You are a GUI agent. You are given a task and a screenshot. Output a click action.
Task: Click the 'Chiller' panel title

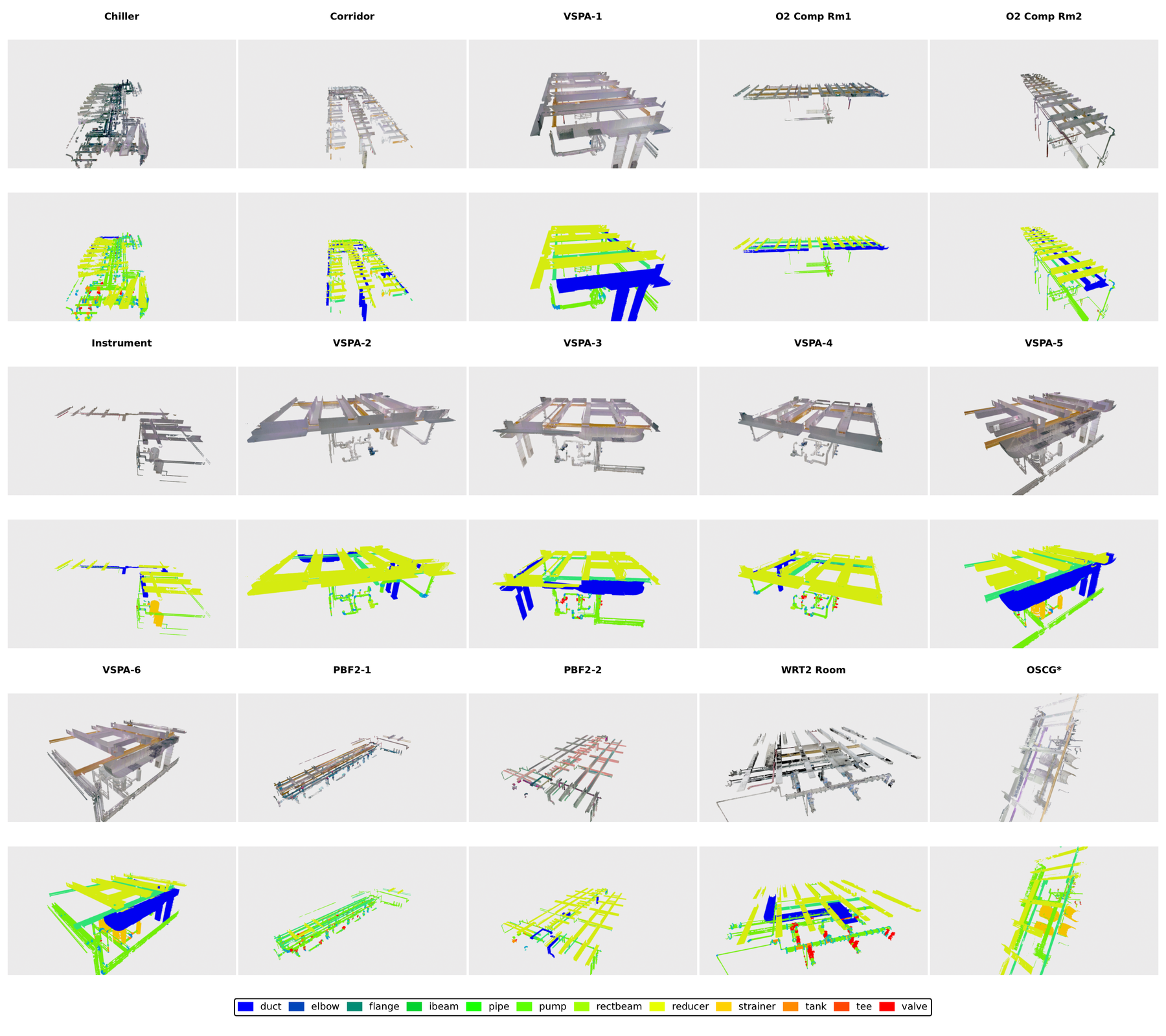122,17
